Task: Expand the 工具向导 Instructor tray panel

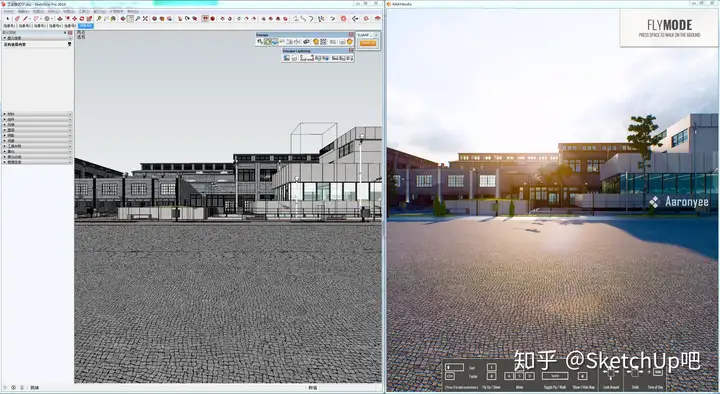Action: coord(37,146)
